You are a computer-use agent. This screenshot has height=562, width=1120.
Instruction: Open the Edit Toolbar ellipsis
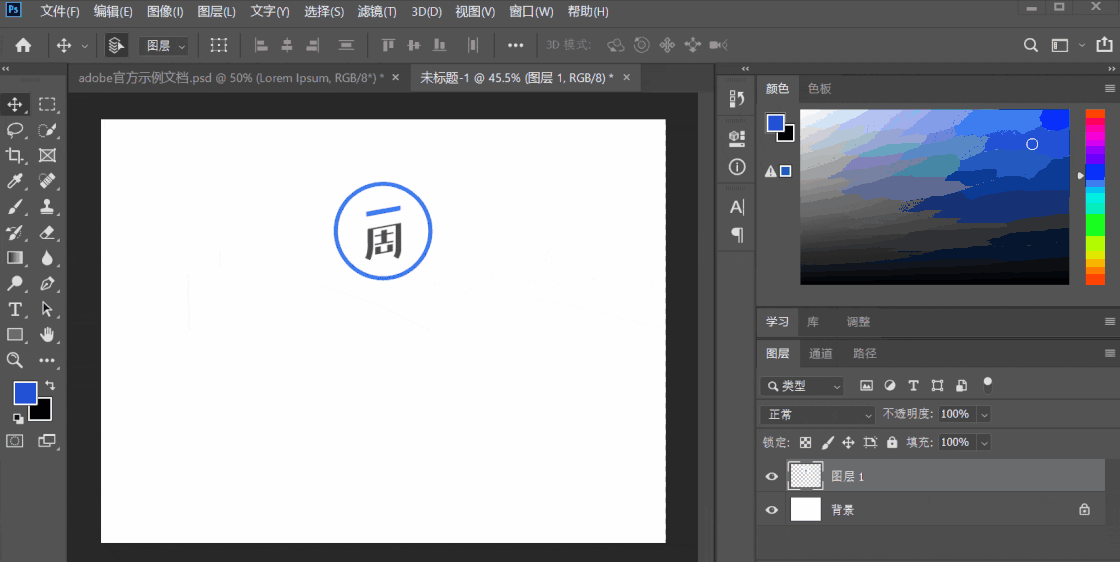[x=47, y=361]
